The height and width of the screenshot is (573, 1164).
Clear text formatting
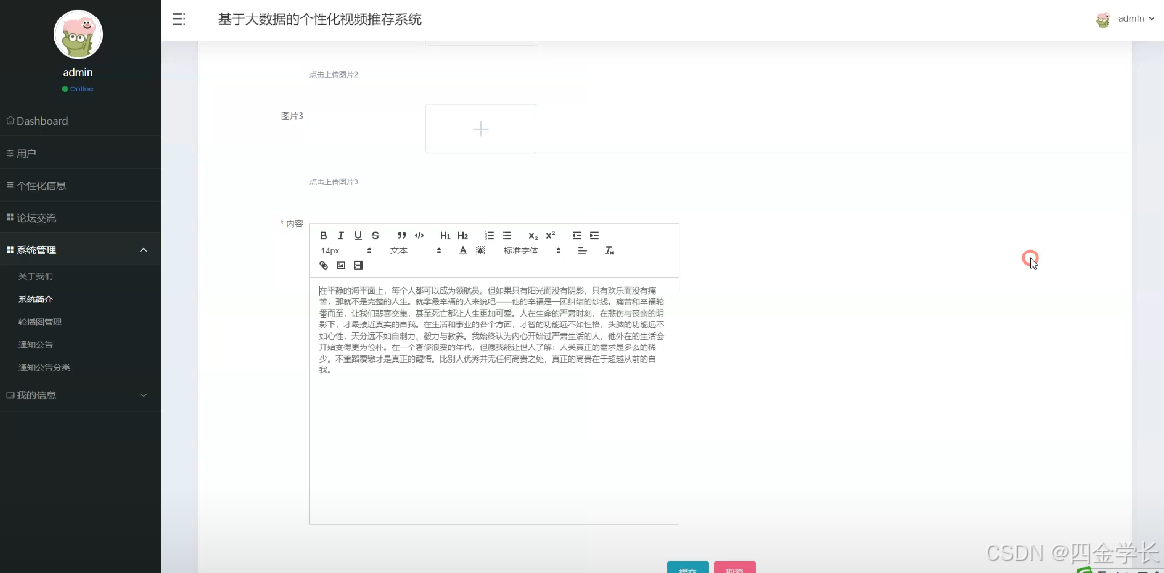tap(609, 250)
